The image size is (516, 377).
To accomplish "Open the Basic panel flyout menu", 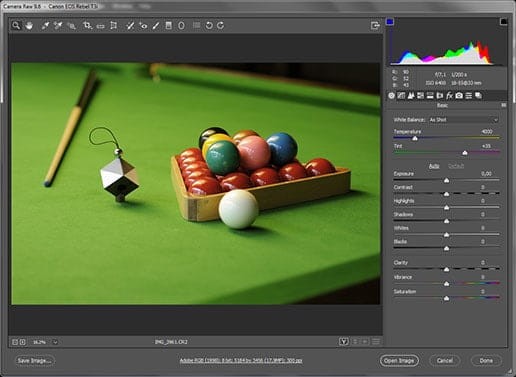I will pos(504,105).
